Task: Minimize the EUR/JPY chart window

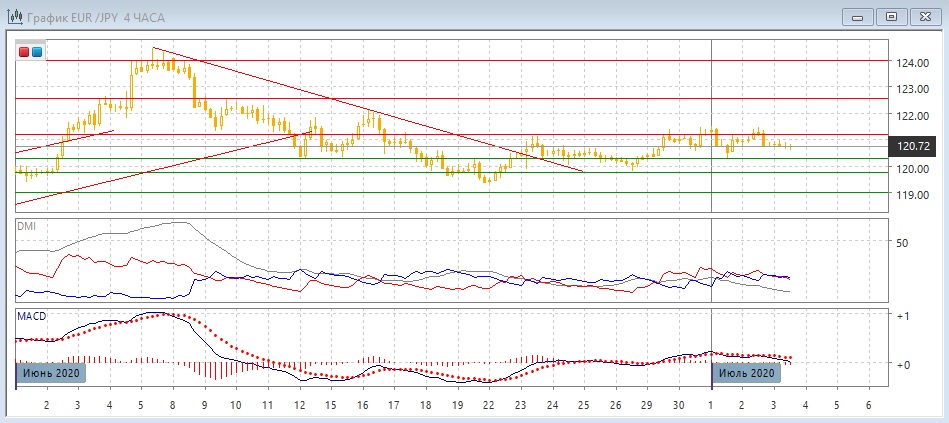Action: (x=859, y=15)
